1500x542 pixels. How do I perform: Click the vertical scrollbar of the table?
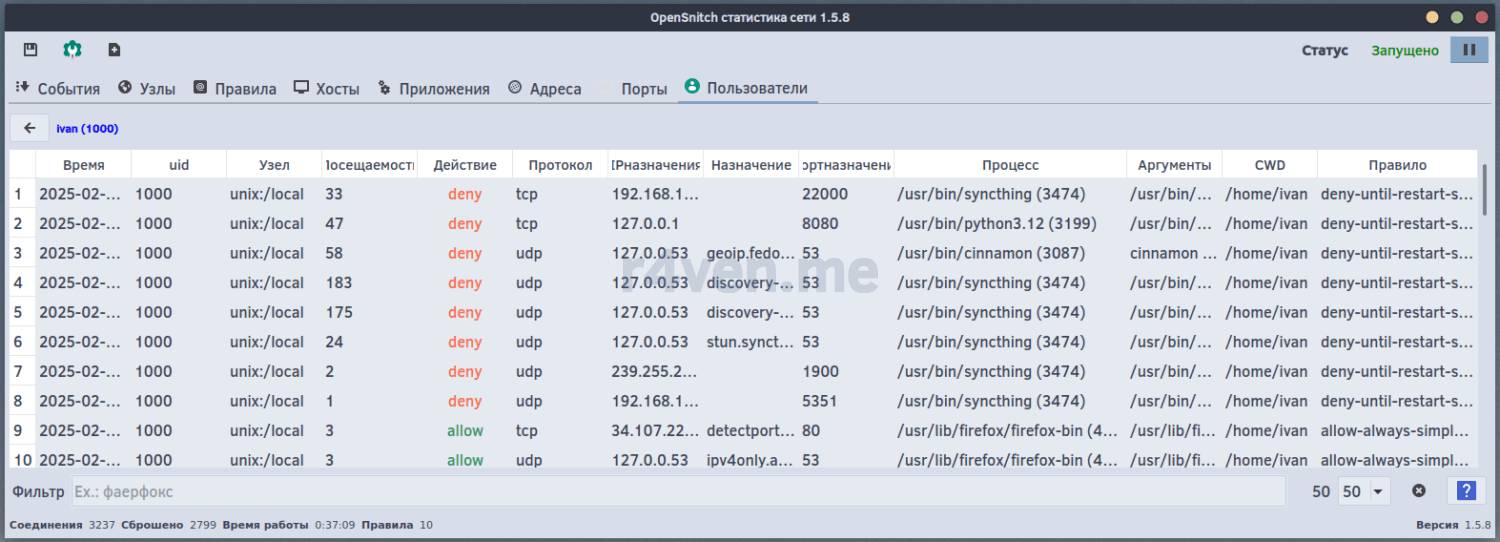click(1484, 190)
